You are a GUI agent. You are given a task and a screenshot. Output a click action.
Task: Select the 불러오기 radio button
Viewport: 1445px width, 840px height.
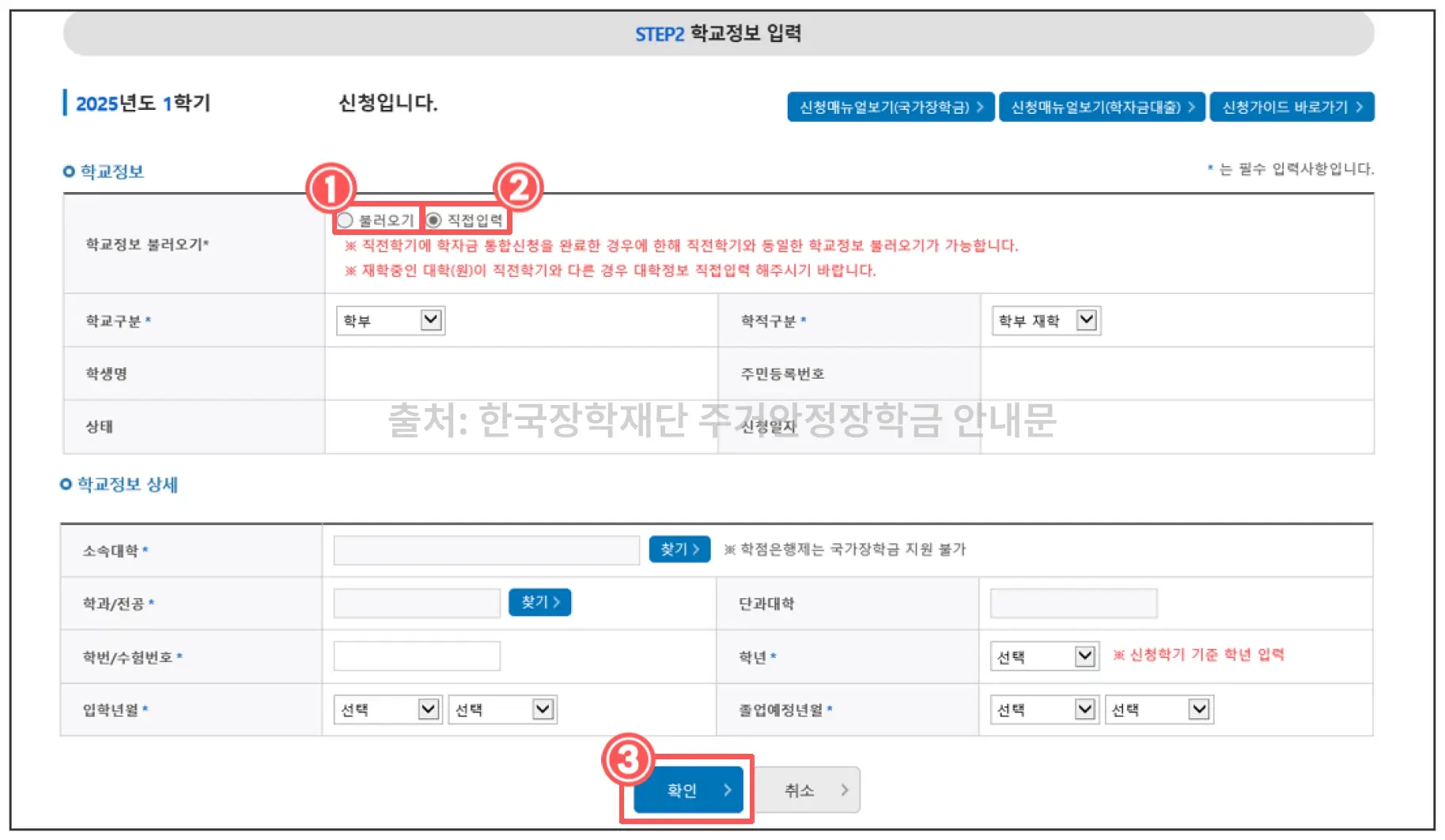(x=345, y=219)
